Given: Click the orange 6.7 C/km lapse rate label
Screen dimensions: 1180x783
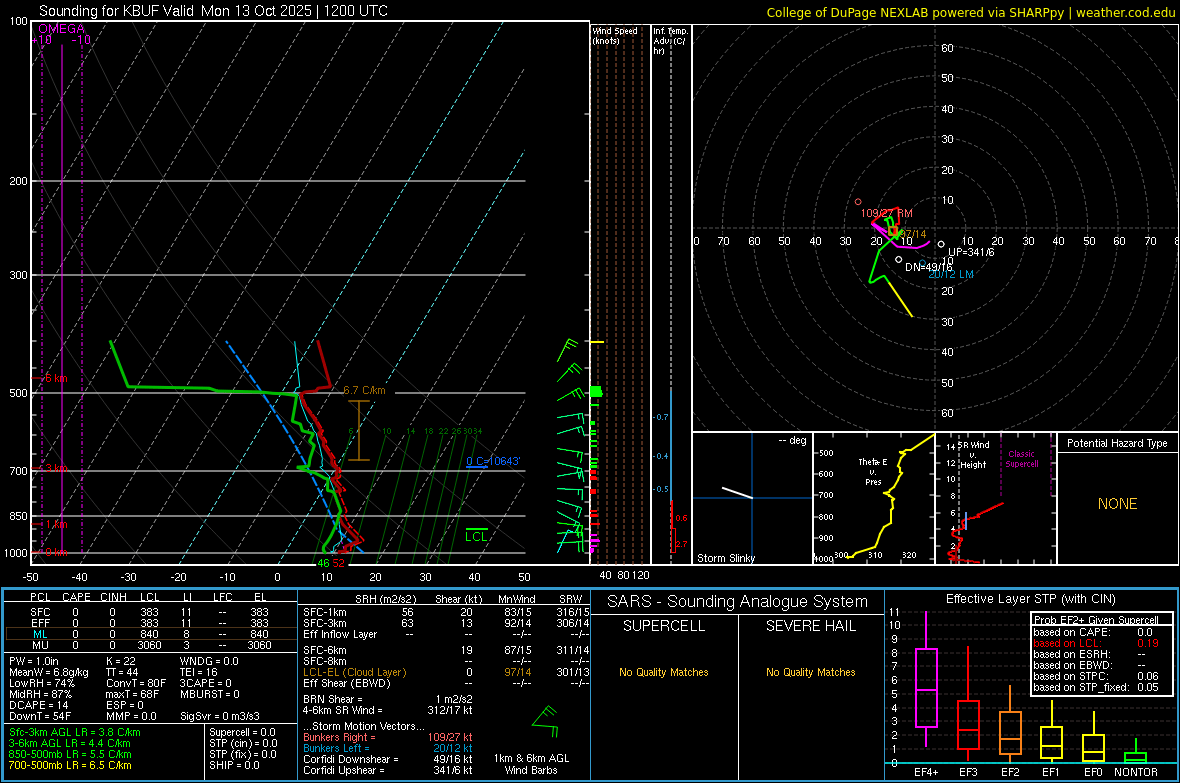Looking at the screenshot, I should click(364, 390).
